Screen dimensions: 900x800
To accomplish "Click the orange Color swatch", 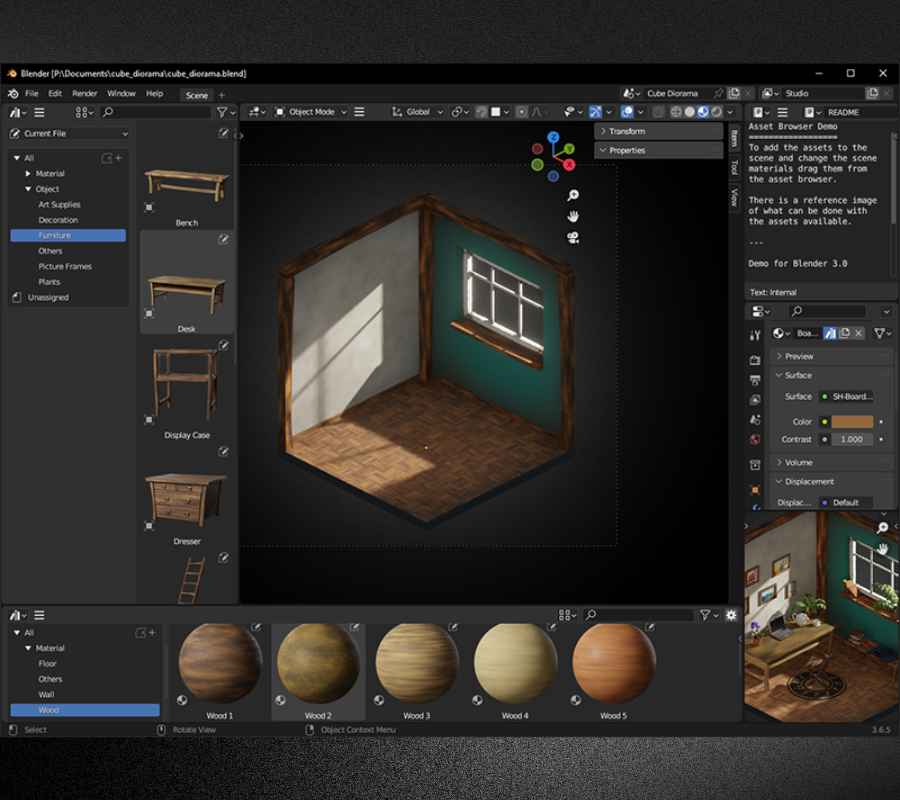I will pyautogui.click(x=852, y=422).
